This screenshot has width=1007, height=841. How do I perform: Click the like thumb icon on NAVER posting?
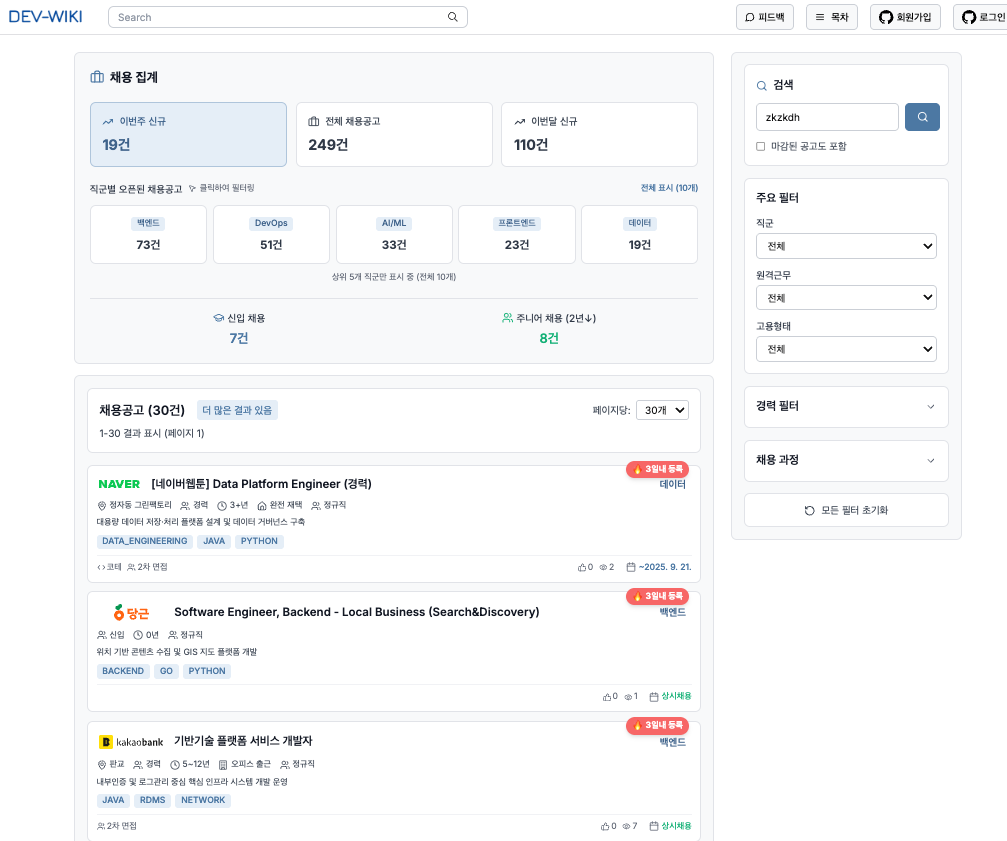tap(582, 567)
